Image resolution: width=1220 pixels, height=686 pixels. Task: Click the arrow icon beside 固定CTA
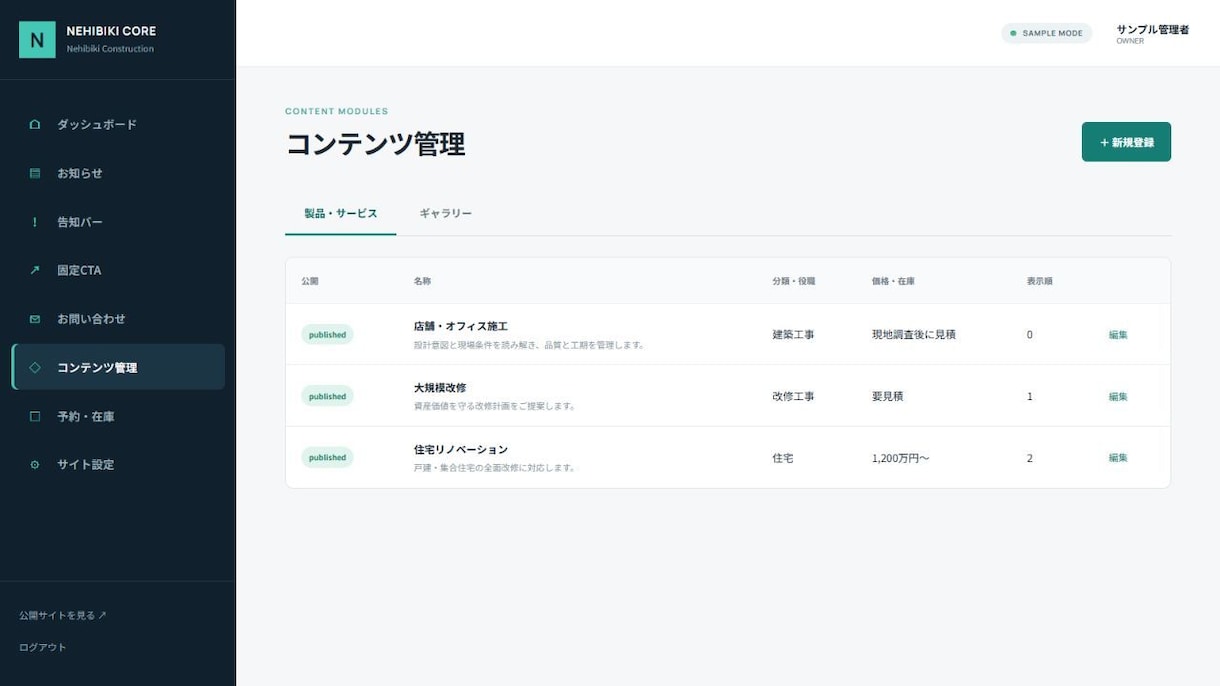[x=35, y=270]
